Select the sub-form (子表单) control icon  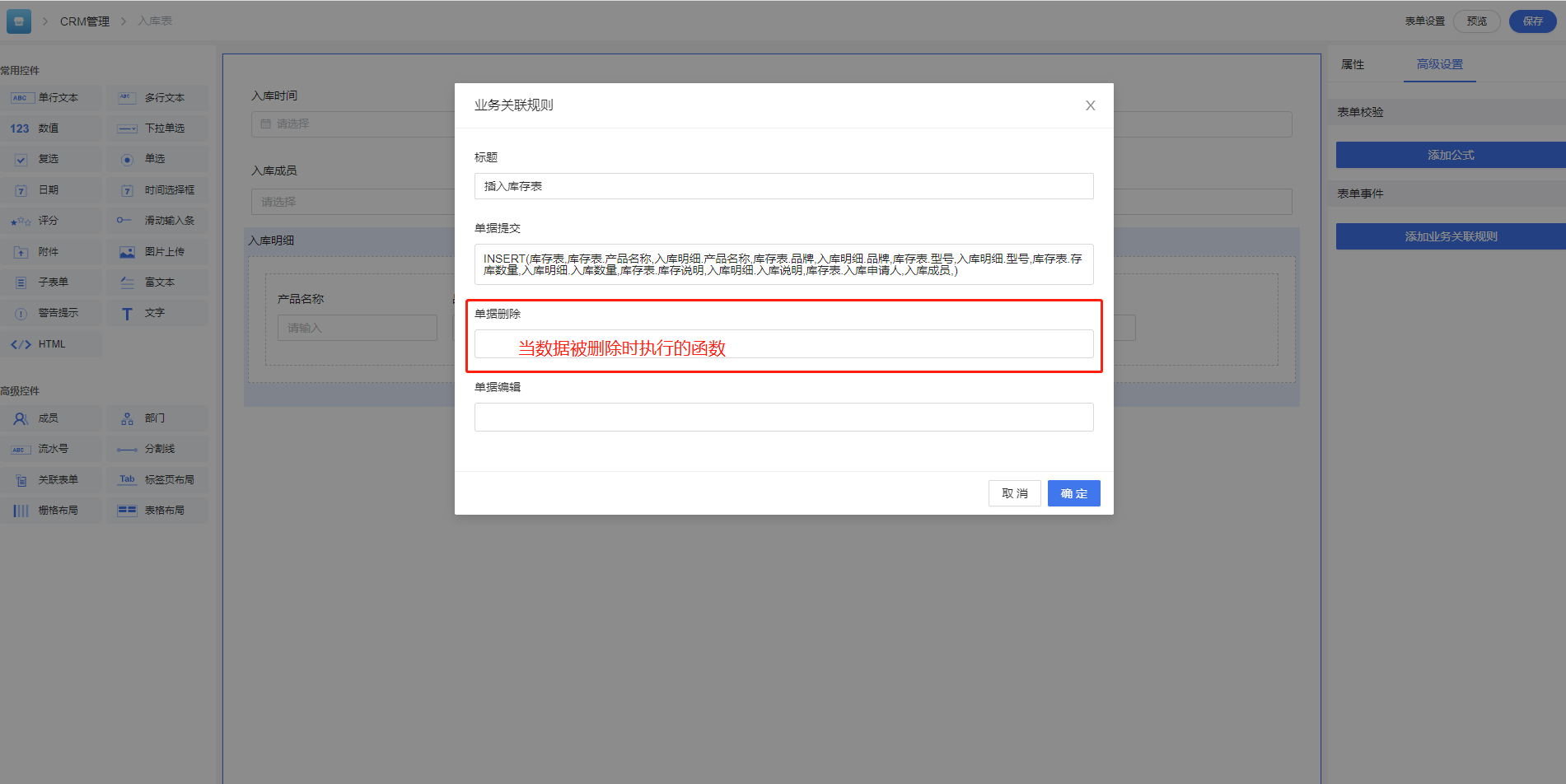point(21,282)
